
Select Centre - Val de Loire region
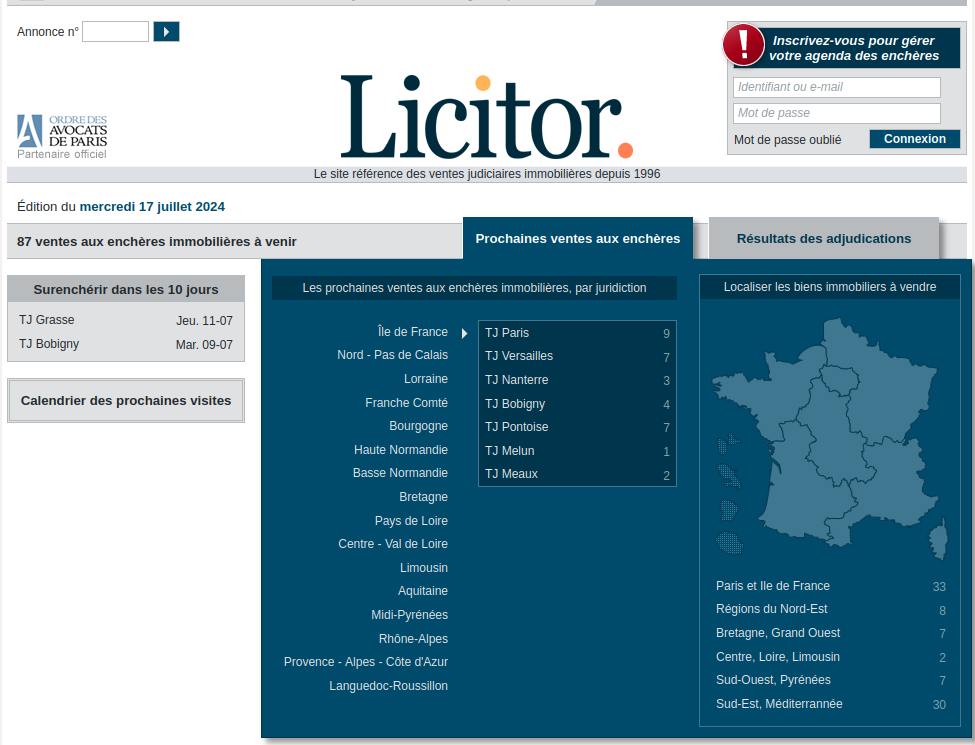click(x=393, y=544)
